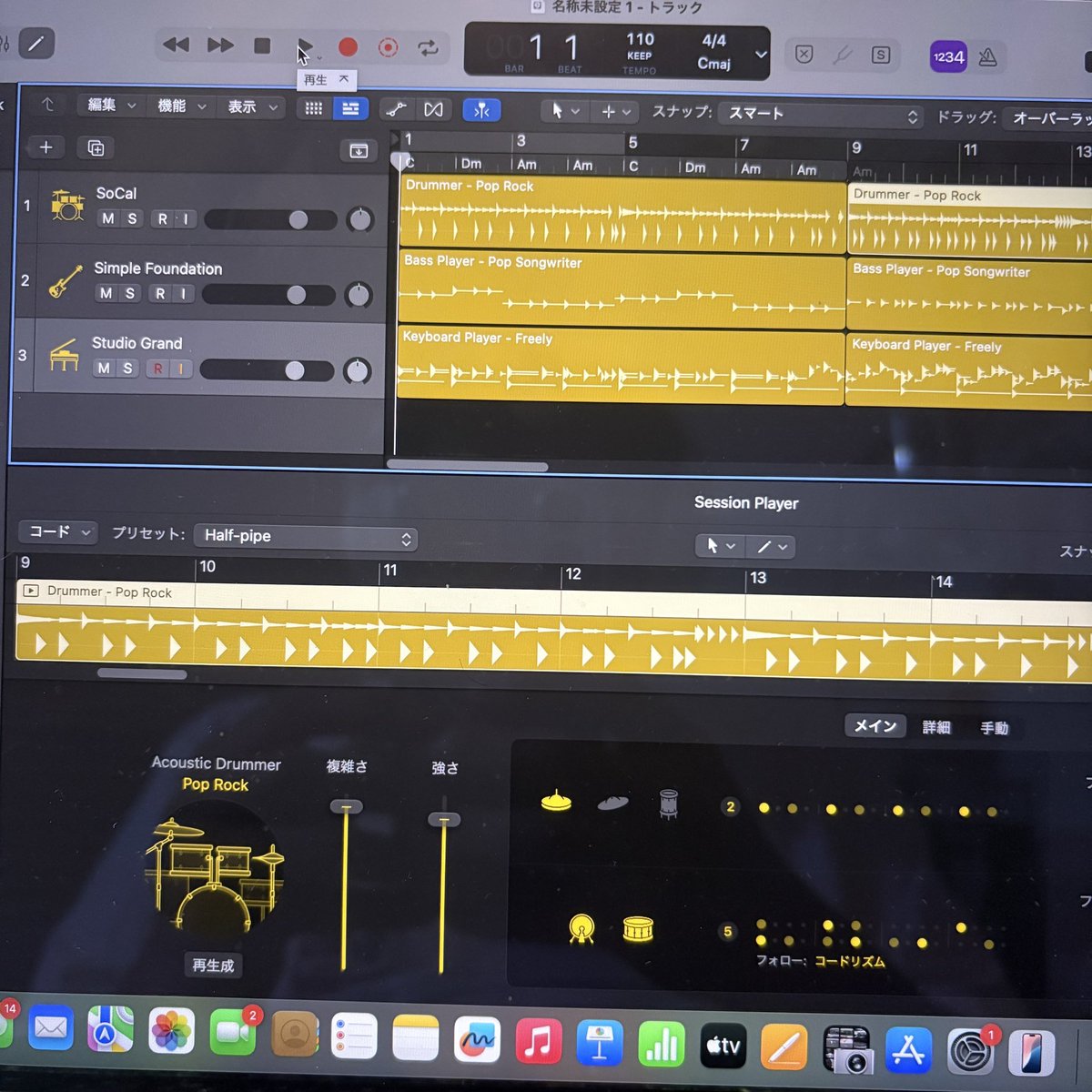Image resolution: width=1092 pixels, height=1092 pixels.
Task: Select the Studio Grand piano icon
Action: (64, 355)
